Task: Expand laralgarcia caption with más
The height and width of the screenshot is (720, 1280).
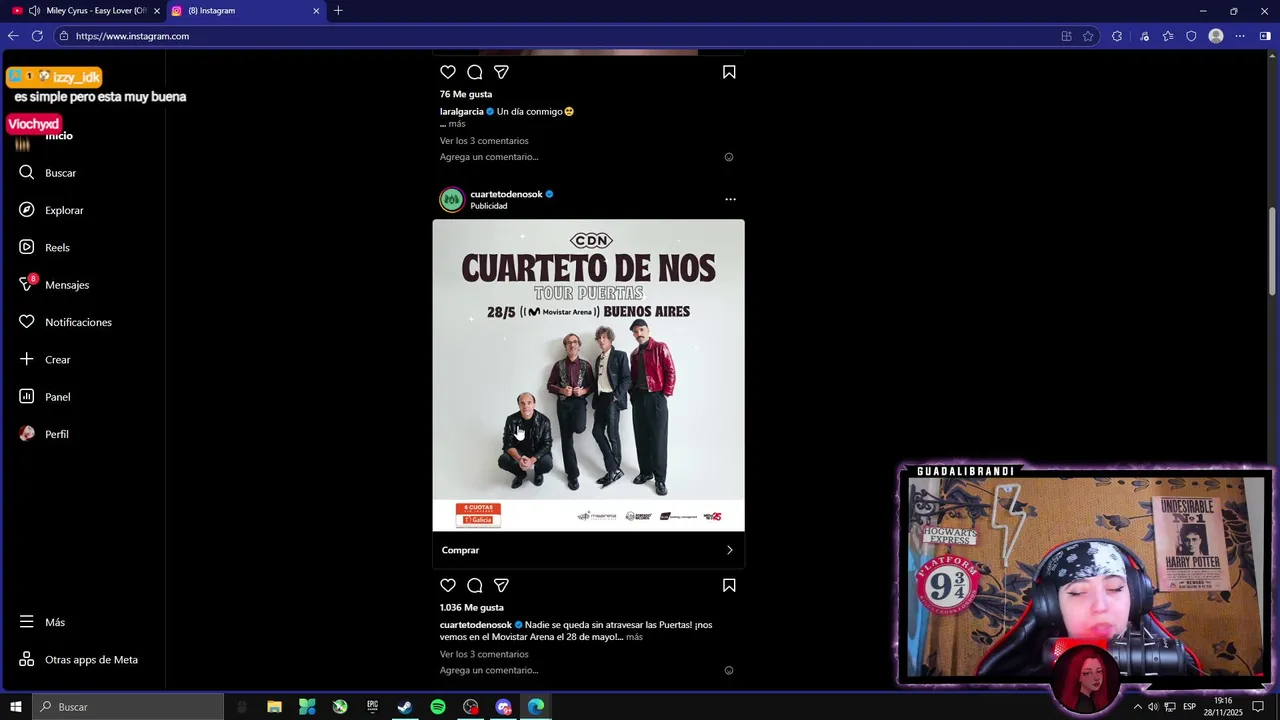Action: (x=457, y=124)
